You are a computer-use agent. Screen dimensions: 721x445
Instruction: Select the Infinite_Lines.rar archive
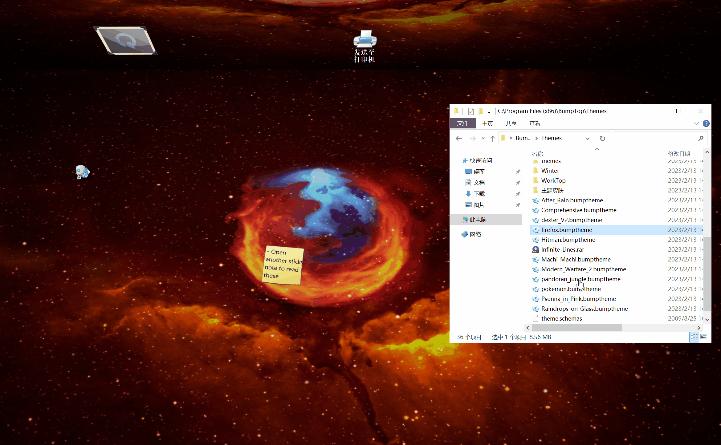[562, 250]
